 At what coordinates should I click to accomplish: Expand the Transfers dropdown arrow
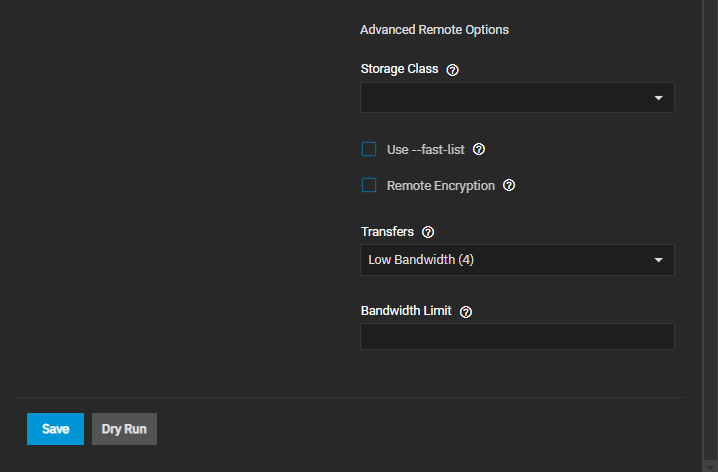coord(658,260)
